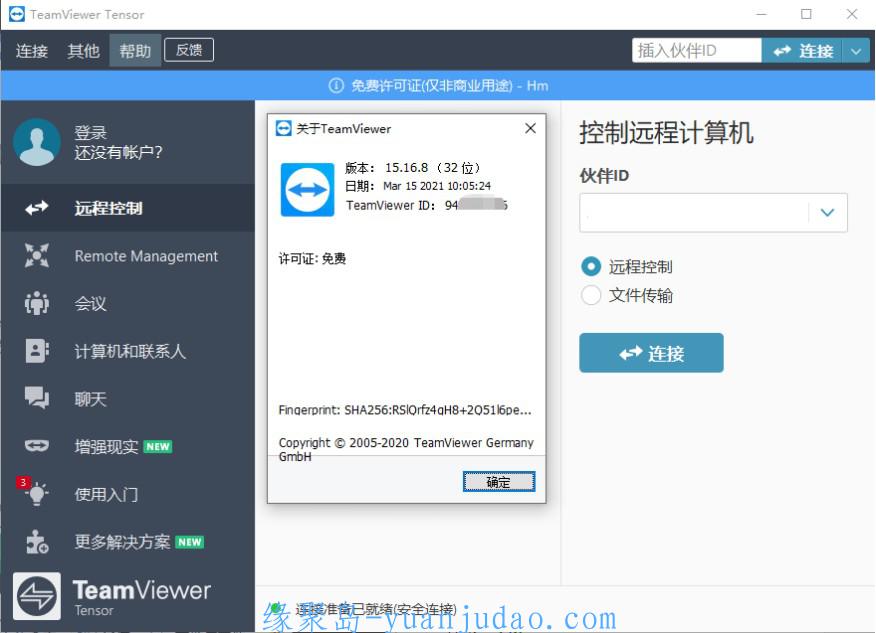Click the 插入伙伴ID input field
This screenshot has height=633, width=876.
tap(697, 51)
